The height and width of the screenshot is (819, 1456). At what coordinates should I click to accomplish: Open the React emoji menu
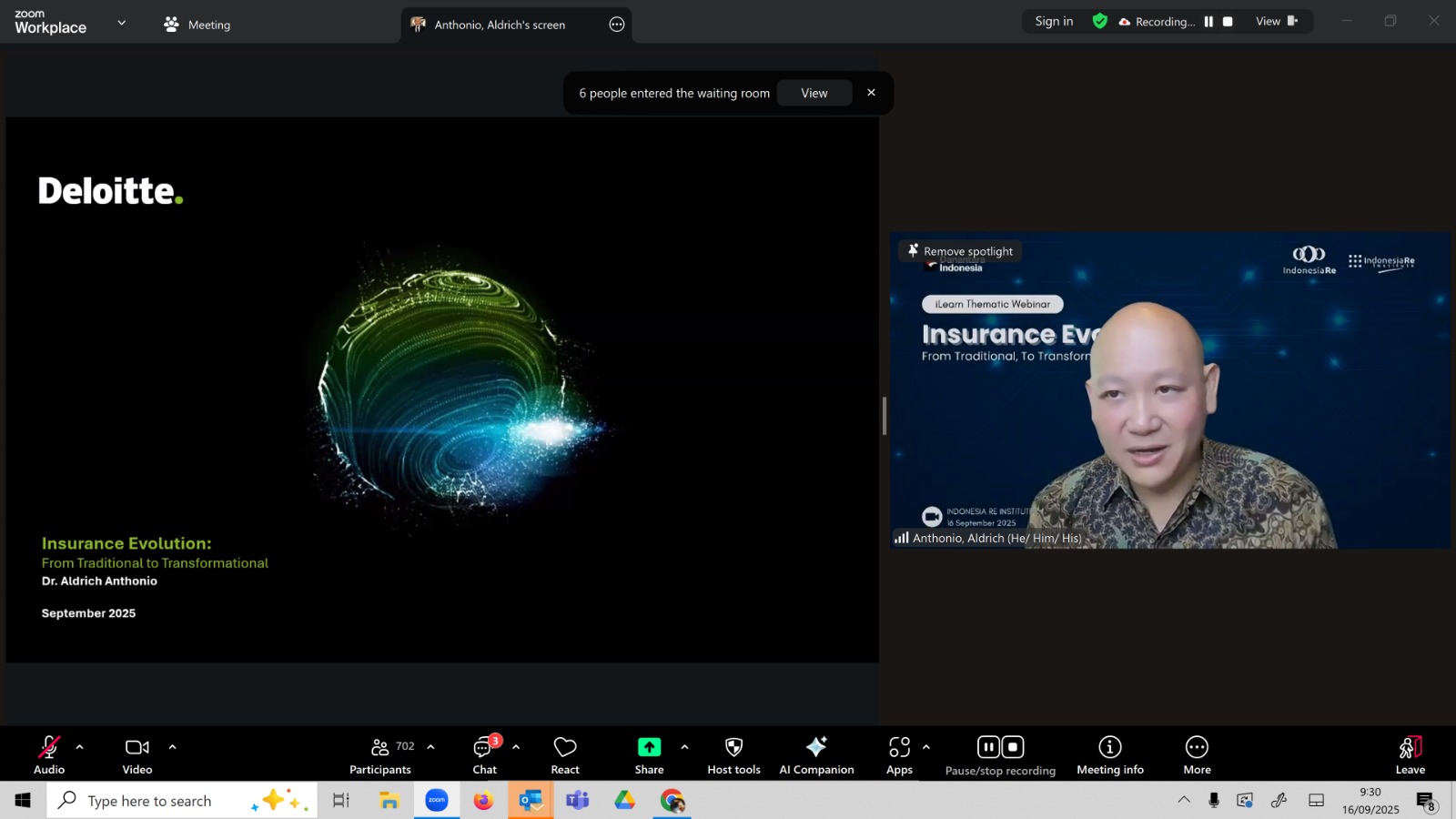tap(565, 754)
